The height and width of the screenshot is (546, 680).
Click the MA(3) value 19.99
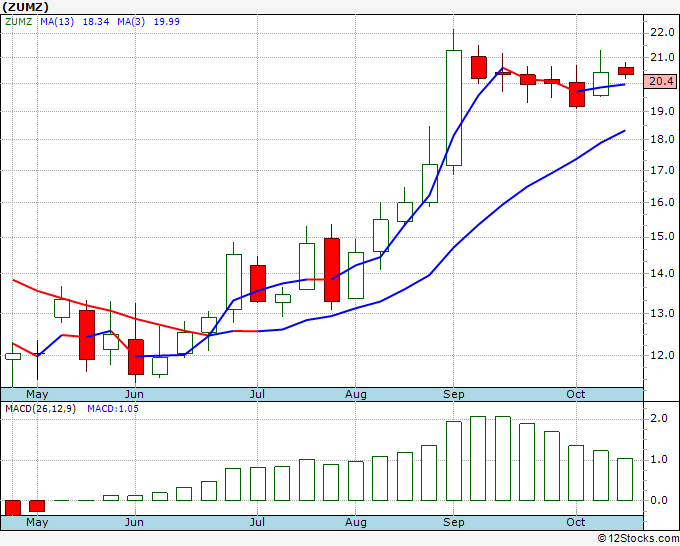tap(167, 21)
